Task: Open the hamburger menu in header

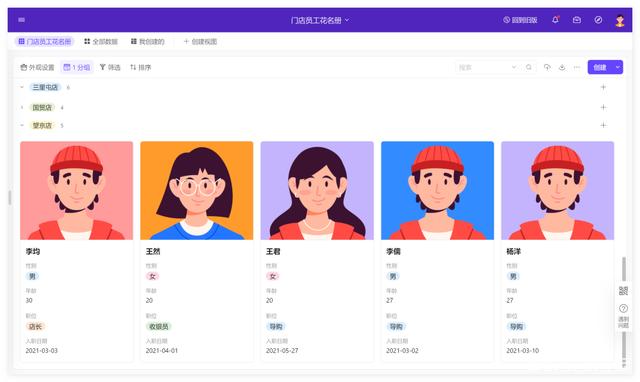Action: [22, 20]
